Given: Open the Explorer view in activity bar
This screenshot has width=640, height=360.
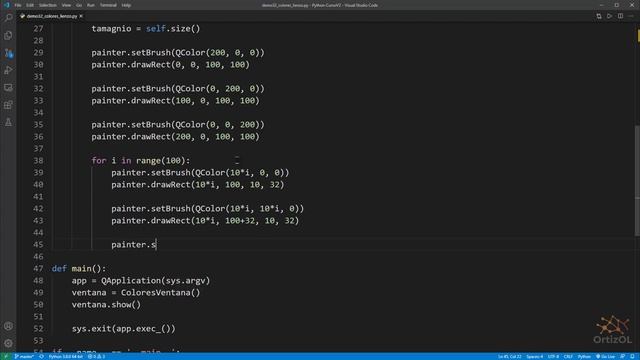Looking at the screenshot, I should tap(8, 36).
